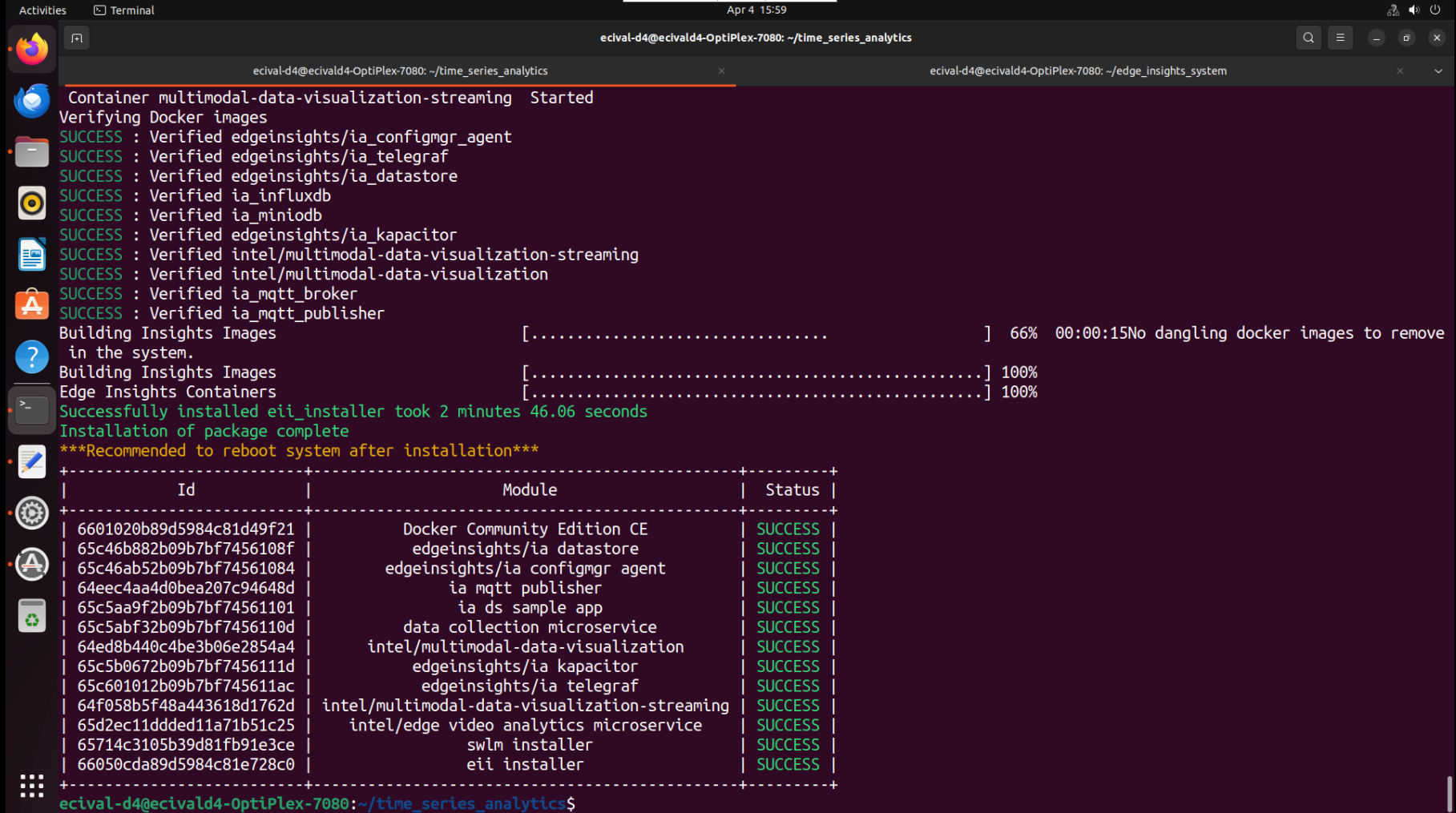Click the Container multimodal streaming Started line
1456x813 pixels.
click(330, 98)
